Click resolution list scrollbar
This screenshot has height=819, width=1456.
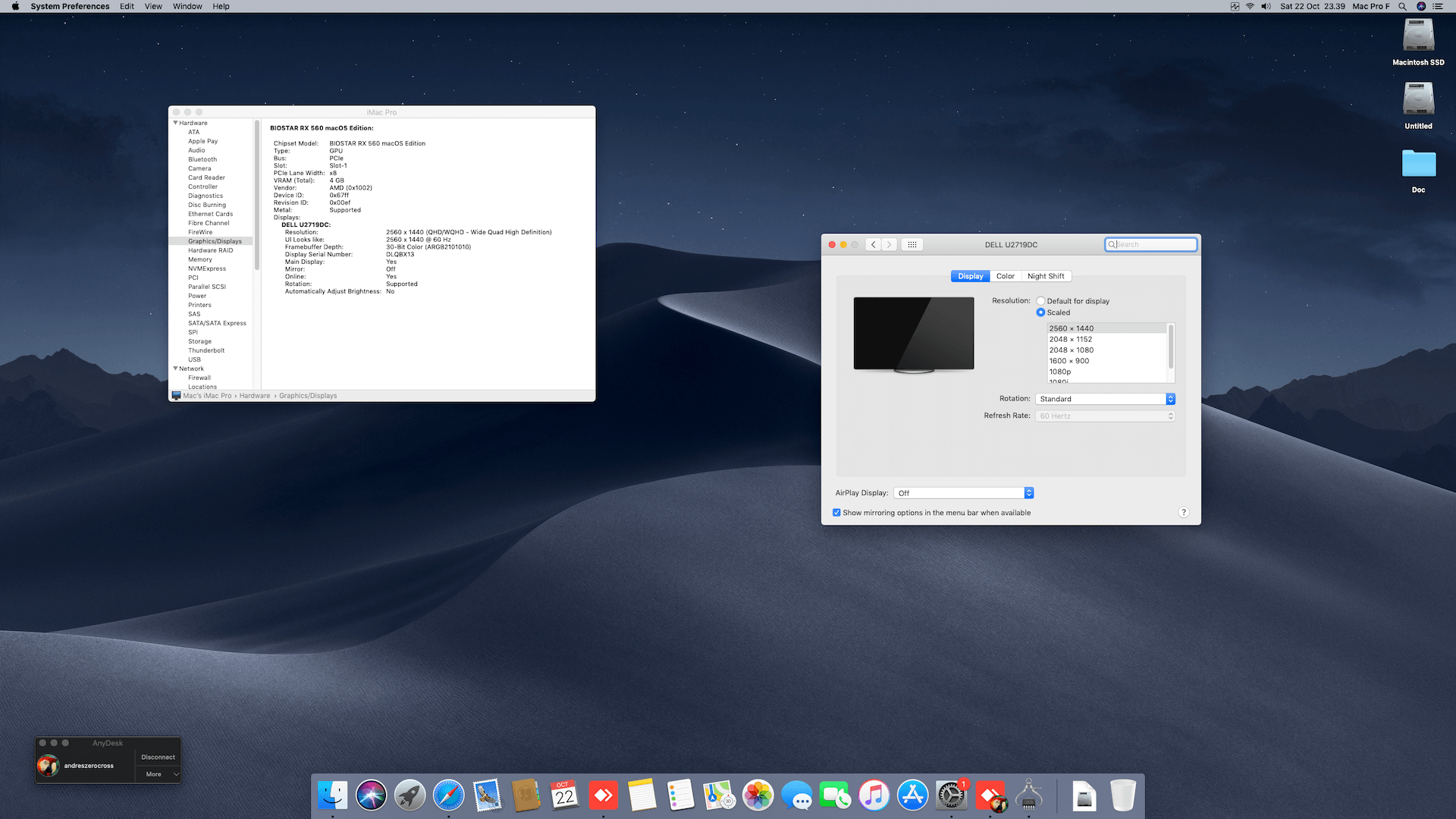[x=1171, y=347]
